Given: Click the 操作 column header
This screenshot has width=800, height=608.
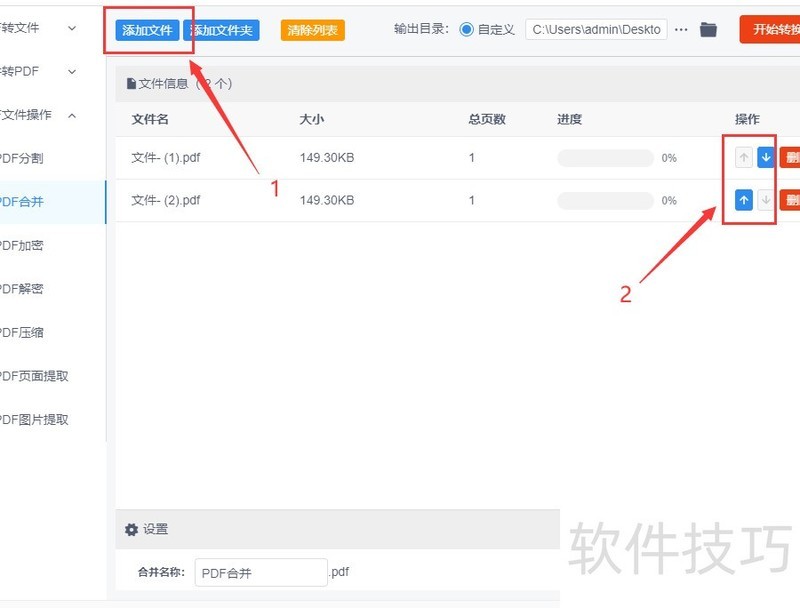Looking at the screenshot, I should coord(747,119).
